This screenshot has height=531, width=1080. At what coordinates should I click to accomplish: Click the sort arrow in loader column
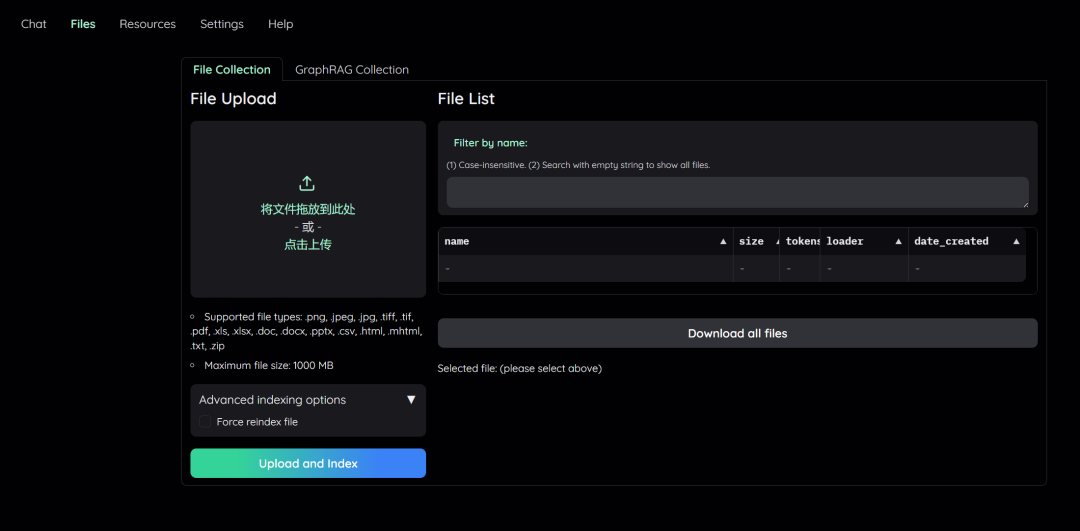coord(898,242)
